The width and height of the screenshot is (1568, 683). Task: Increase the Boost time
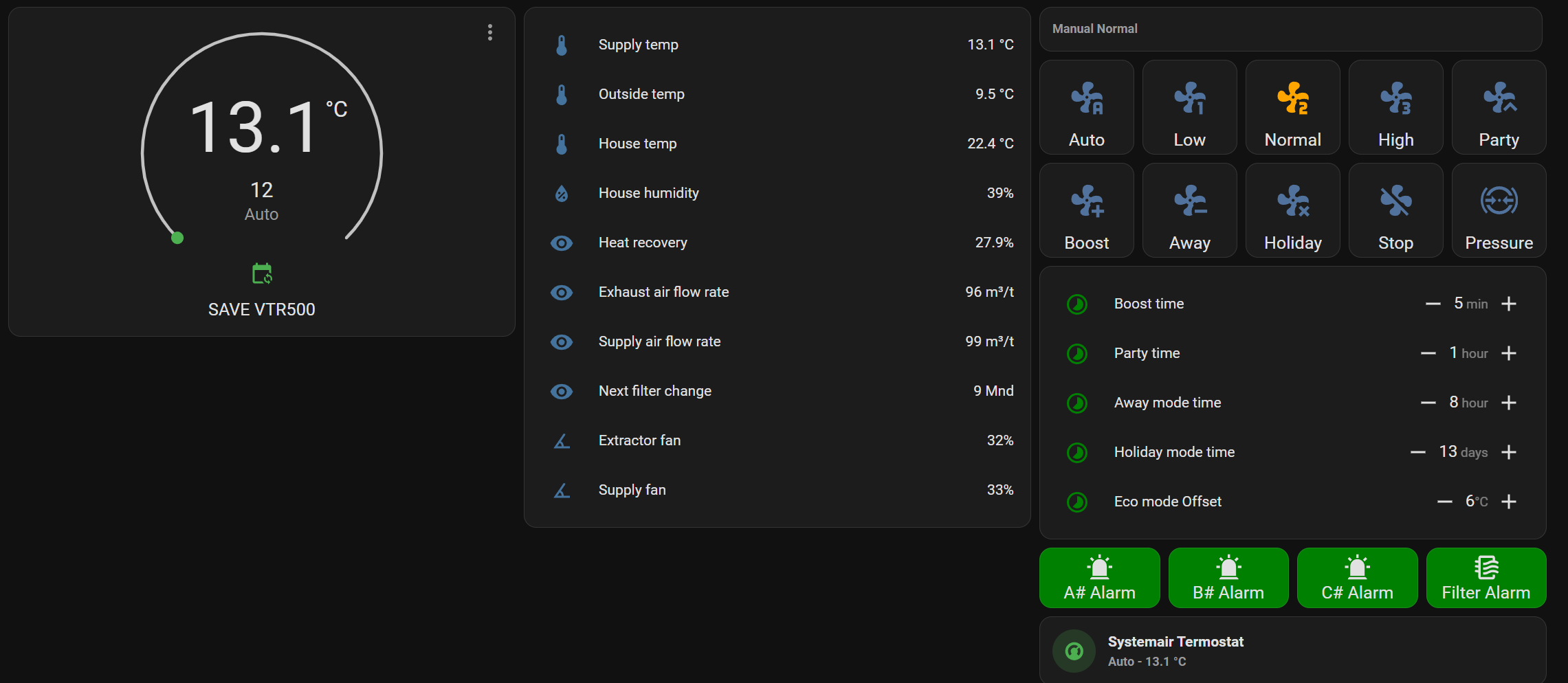click(x=1509, y=303)
